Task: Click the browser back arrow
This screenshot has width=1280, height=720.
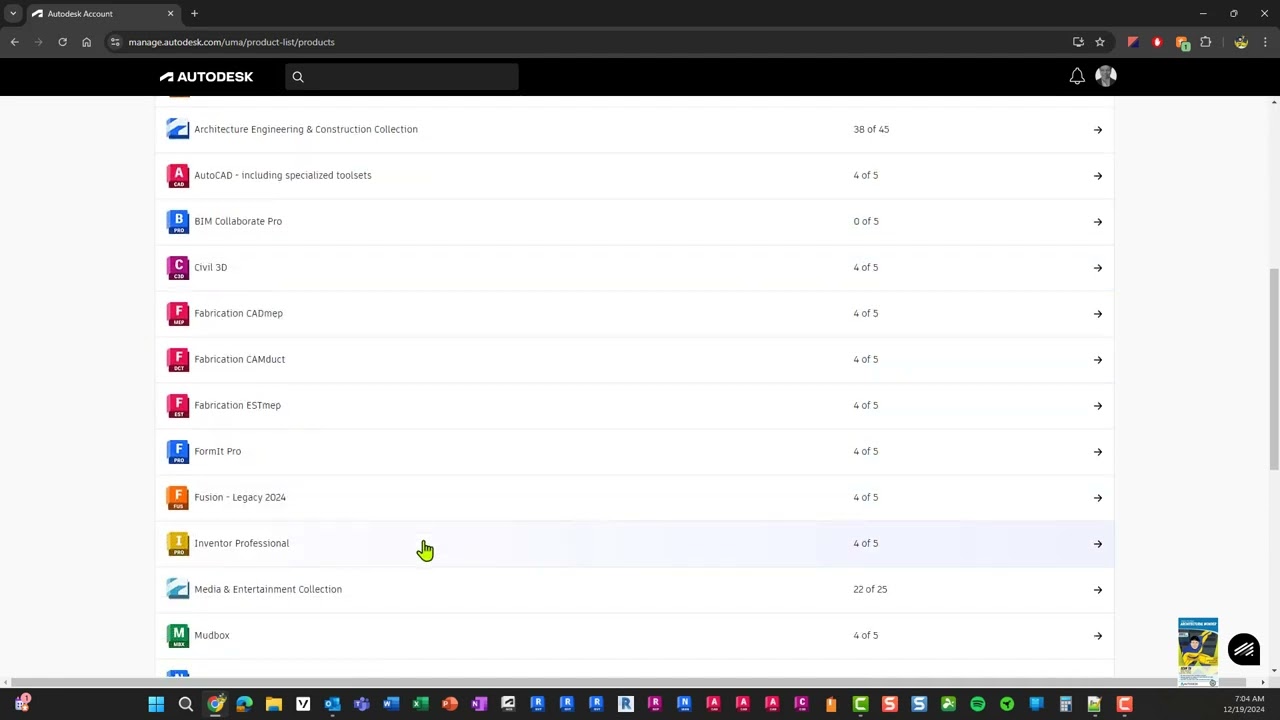Action: (x=15, y=42)
